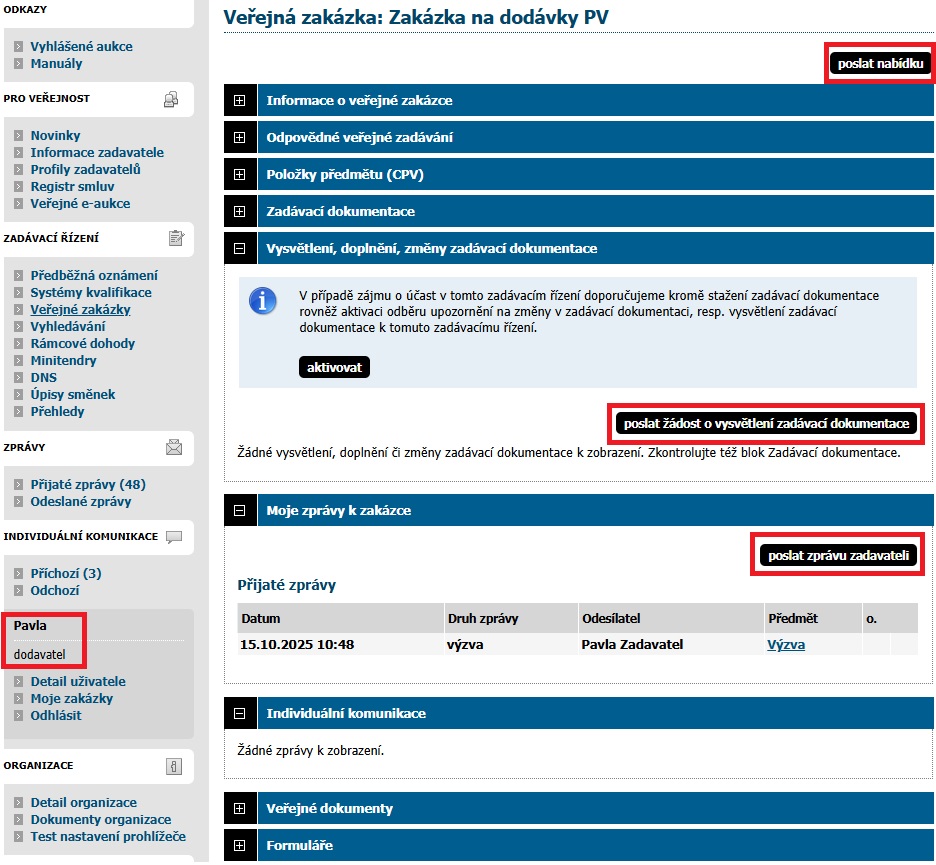The height and width of the screenshot is (865, 936).
Task: Click the poslat zprávu zadavateli button
Action: [837, 556]
